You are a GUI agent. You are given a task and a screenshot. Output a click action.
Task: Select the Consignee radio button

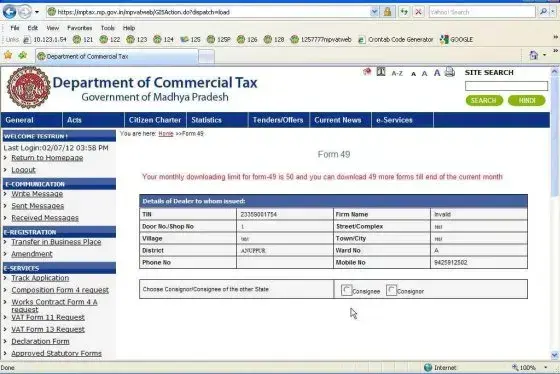[x=346, y=290]
